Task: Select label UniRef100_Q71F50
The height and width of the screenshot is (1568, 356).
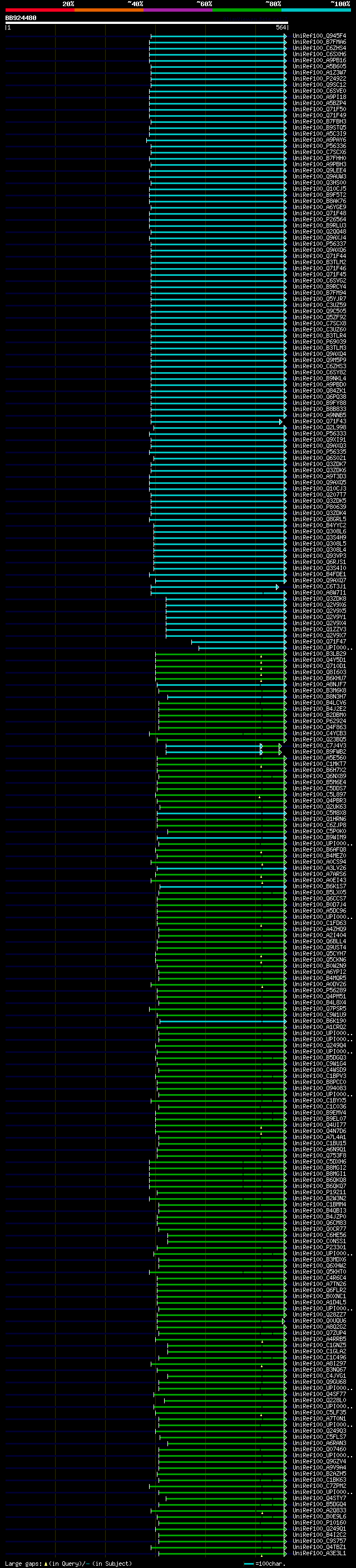Action: coord(319,109)
